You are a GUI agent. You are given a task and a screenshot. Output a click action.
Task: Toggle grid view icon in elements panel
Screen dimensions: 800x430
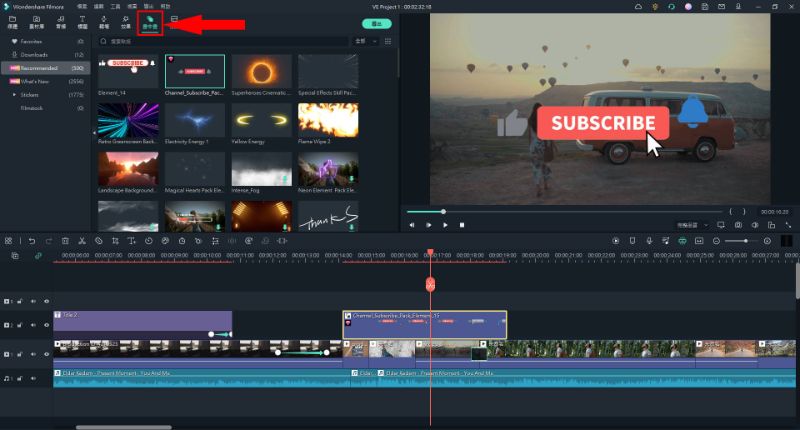pos(388,41)
